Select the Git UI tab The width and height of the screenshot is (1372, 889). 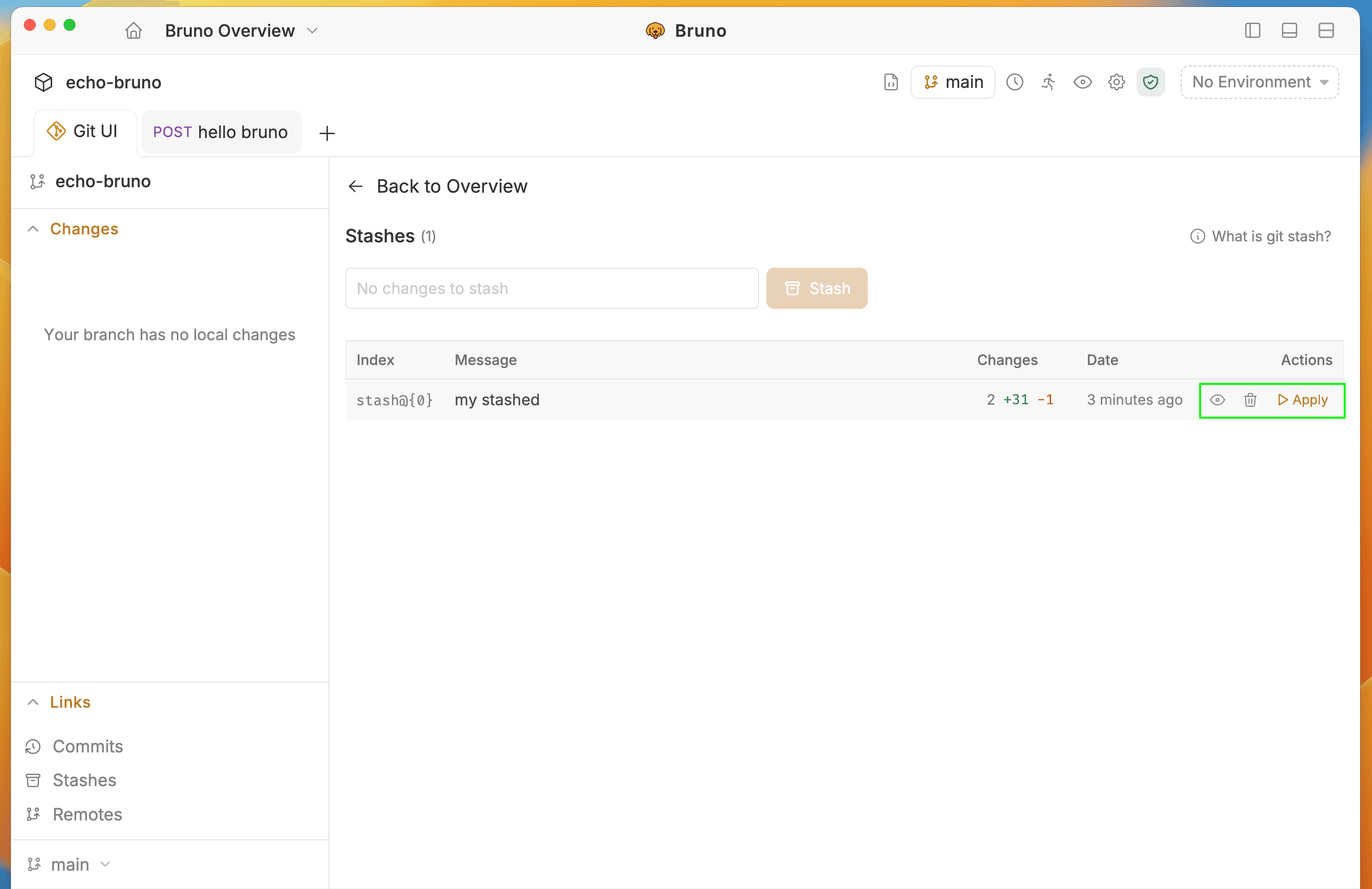click(84, 132)
